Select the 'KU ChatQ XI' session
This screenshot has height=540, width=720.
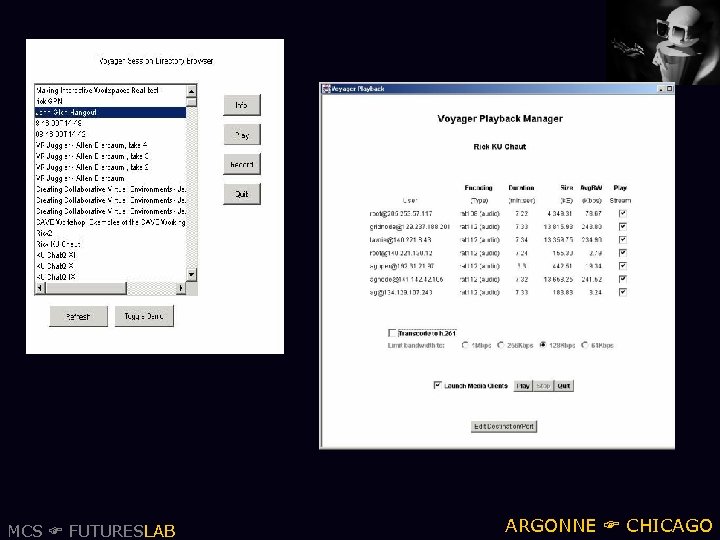click(x=110, y=255)
